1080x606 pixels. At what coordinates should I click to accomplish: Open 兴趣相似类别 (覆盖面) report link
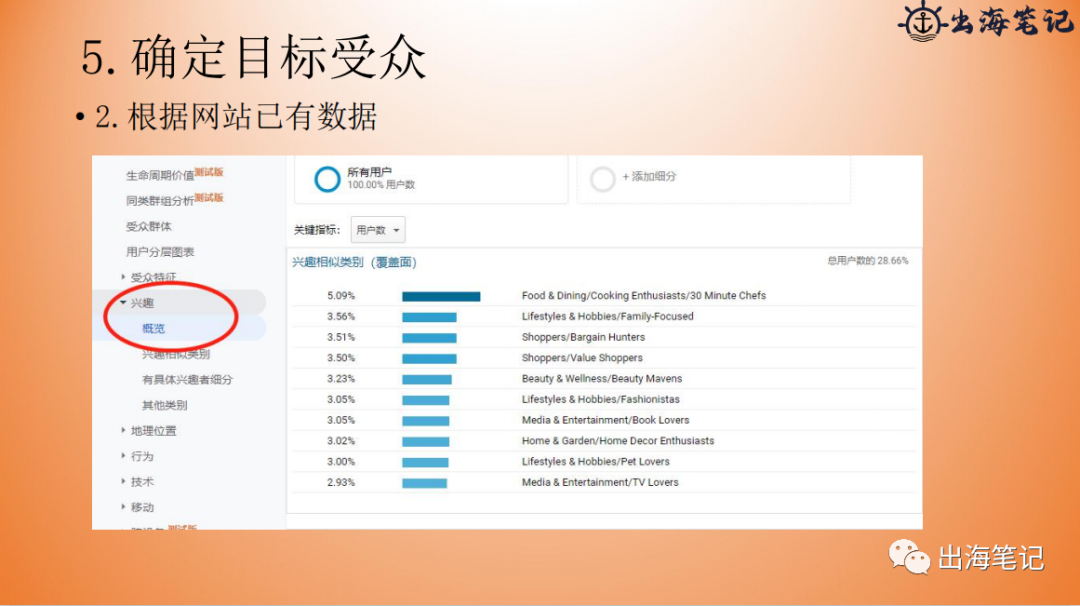click(x=354, y=262)
